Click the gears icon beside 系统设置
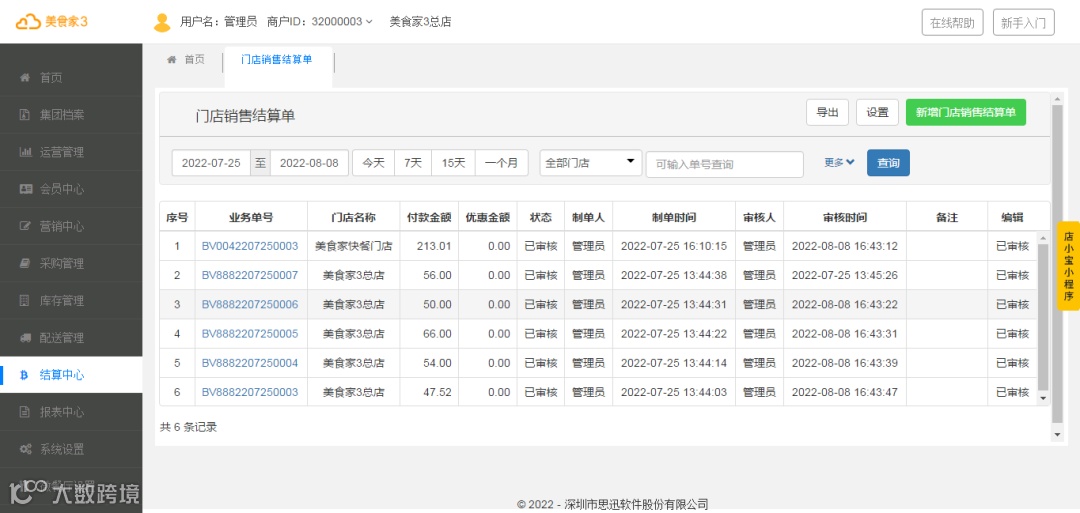This screenshot has height=513, width=1080. click(x=25, y=450)
